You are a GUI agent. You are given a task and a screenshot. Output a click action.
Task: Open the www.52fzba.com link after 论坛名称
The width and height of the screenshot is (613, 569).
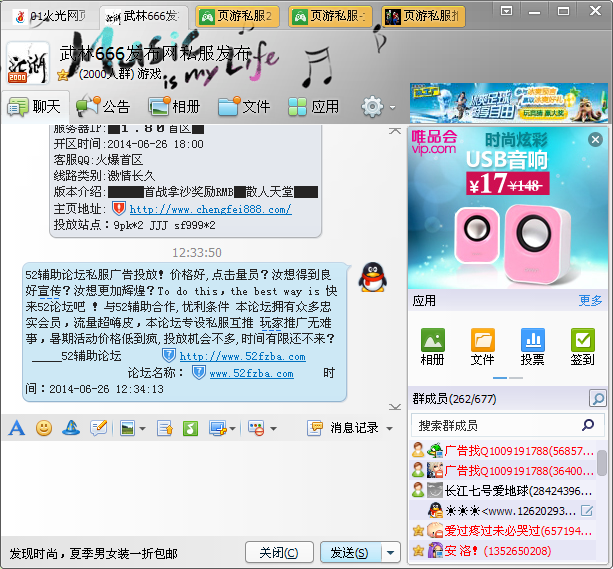251,373
